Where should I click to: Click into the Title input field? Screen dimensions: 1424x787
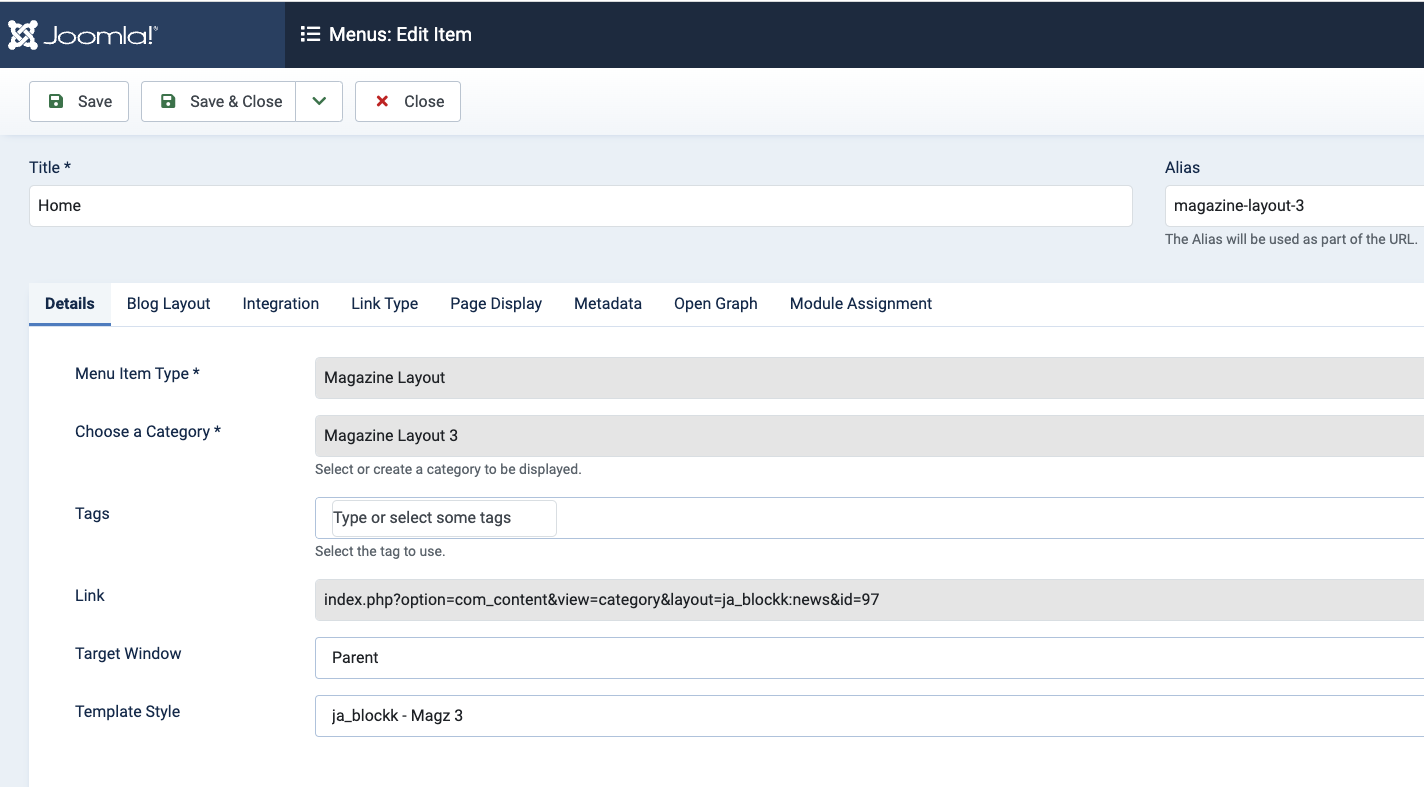click(x=580, y=206)
